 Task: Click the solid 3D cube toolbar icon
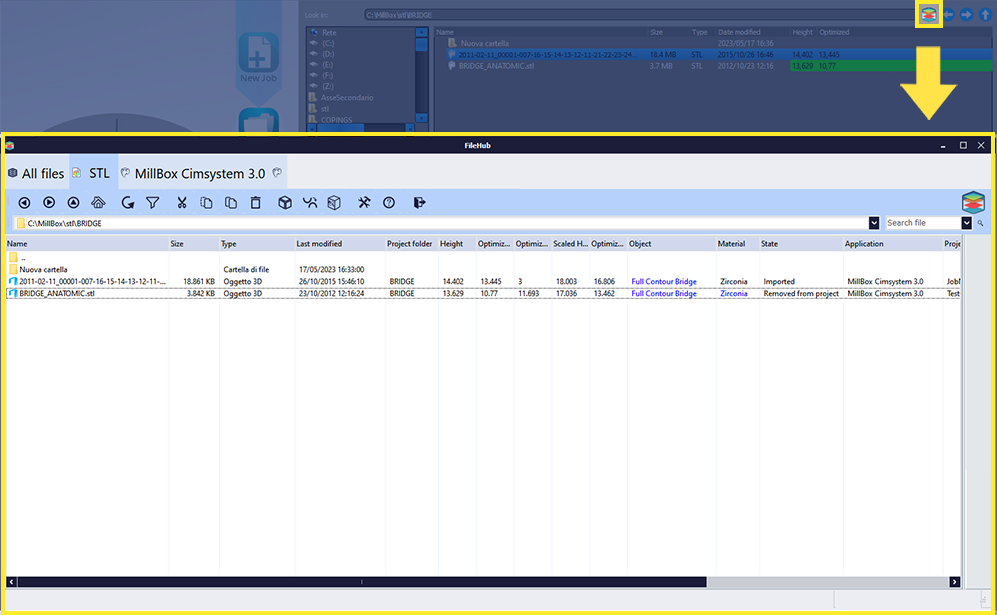pyautogui.click(x=285, y=203)
